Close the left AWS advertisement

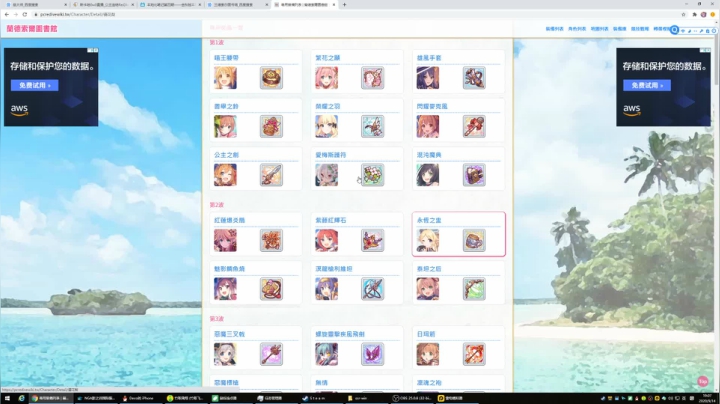(x=96, y=50)
